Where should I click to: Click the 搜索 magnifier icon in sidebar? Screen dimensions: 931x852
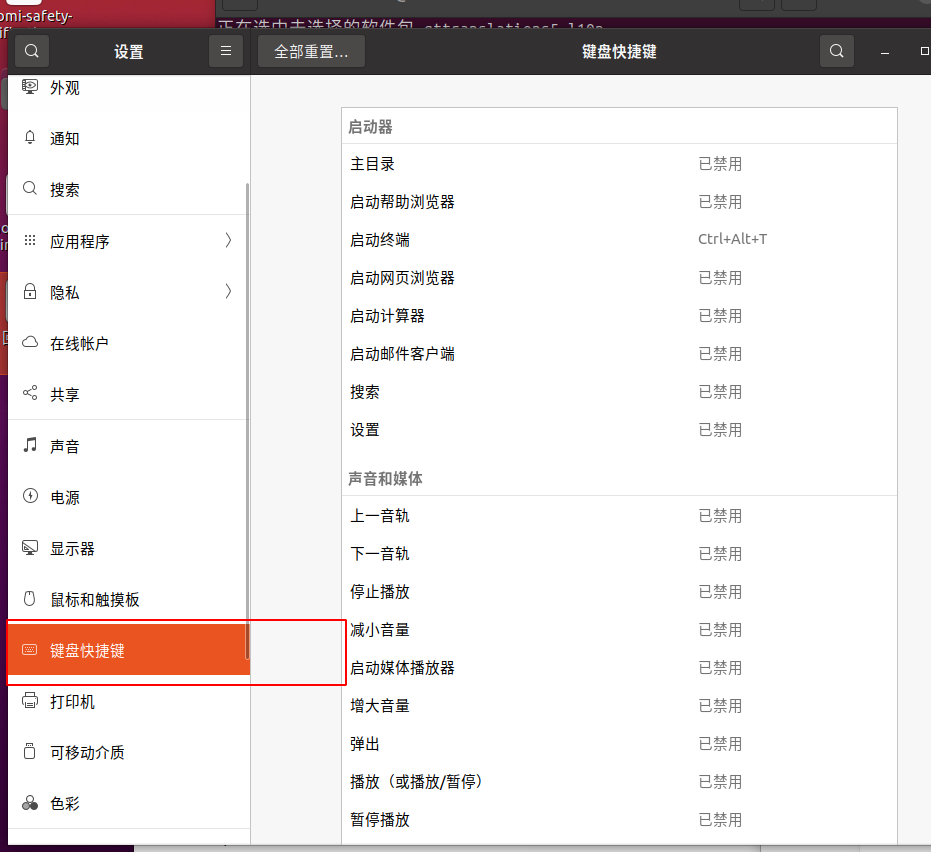(30, 189)
